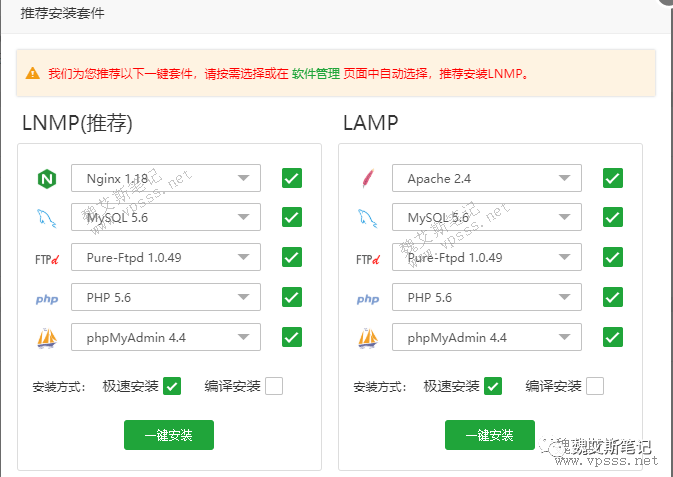This screenshot has height=477, width=673.
Task: Open phpMyAdmin 4.4 dropdown in LNMP
Action: pos(166,337)
